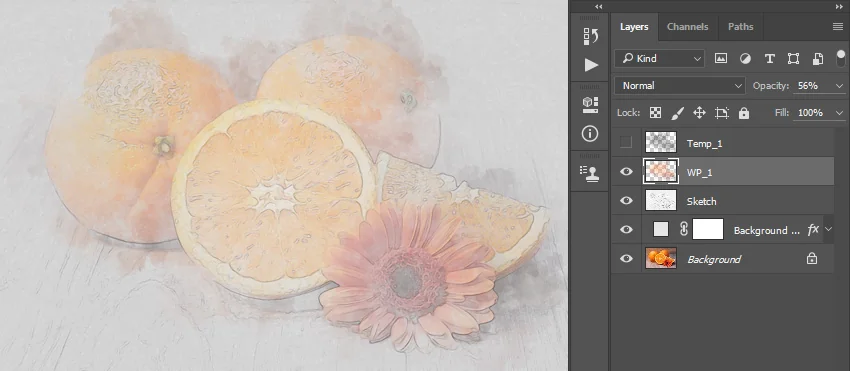Screen dimensions: 850x371
Task: Hide the WP_1 layer
Action: [x=626, y=171]
